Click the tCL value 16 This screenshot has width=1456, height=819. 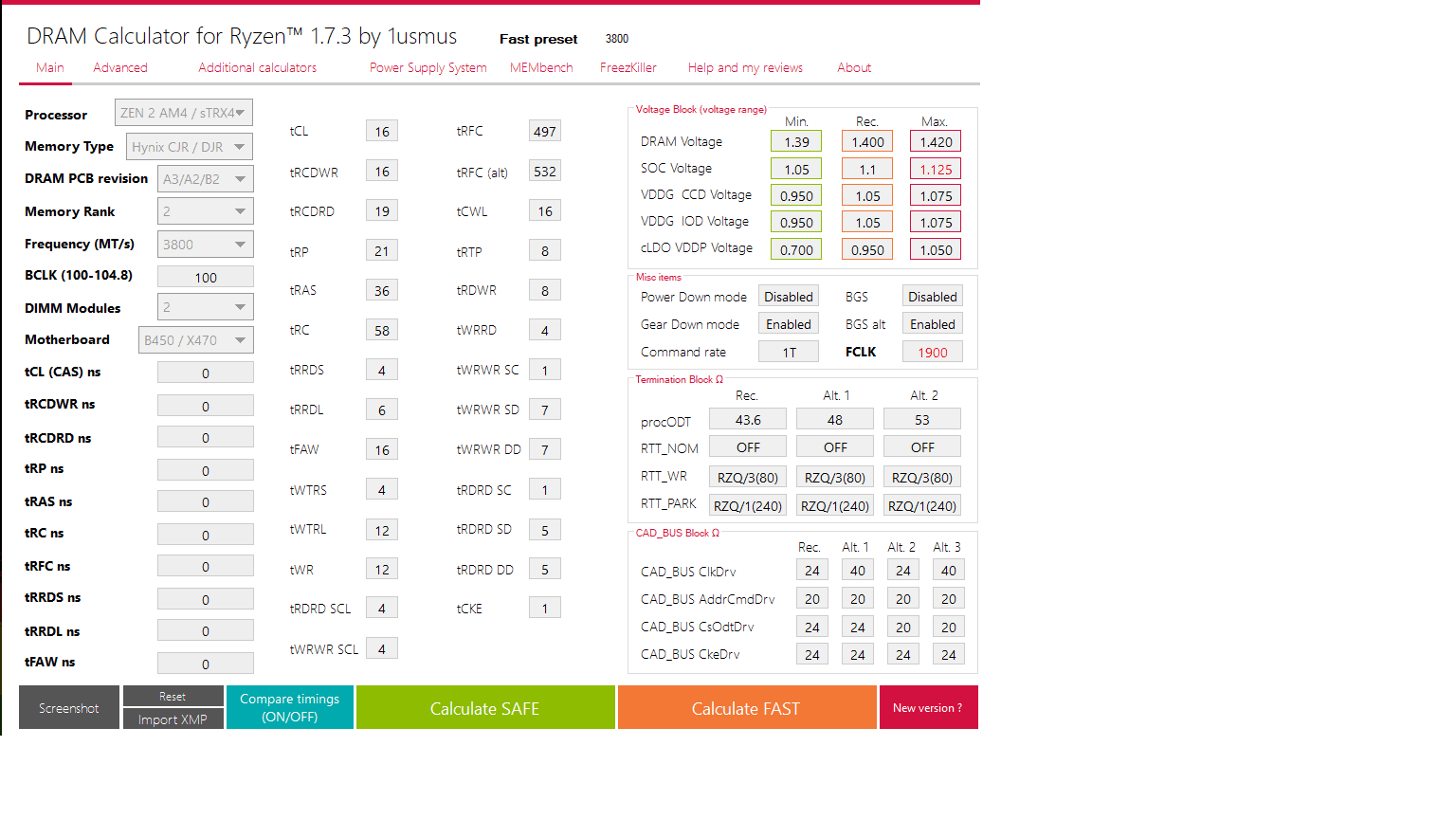(x=382, y=131)
